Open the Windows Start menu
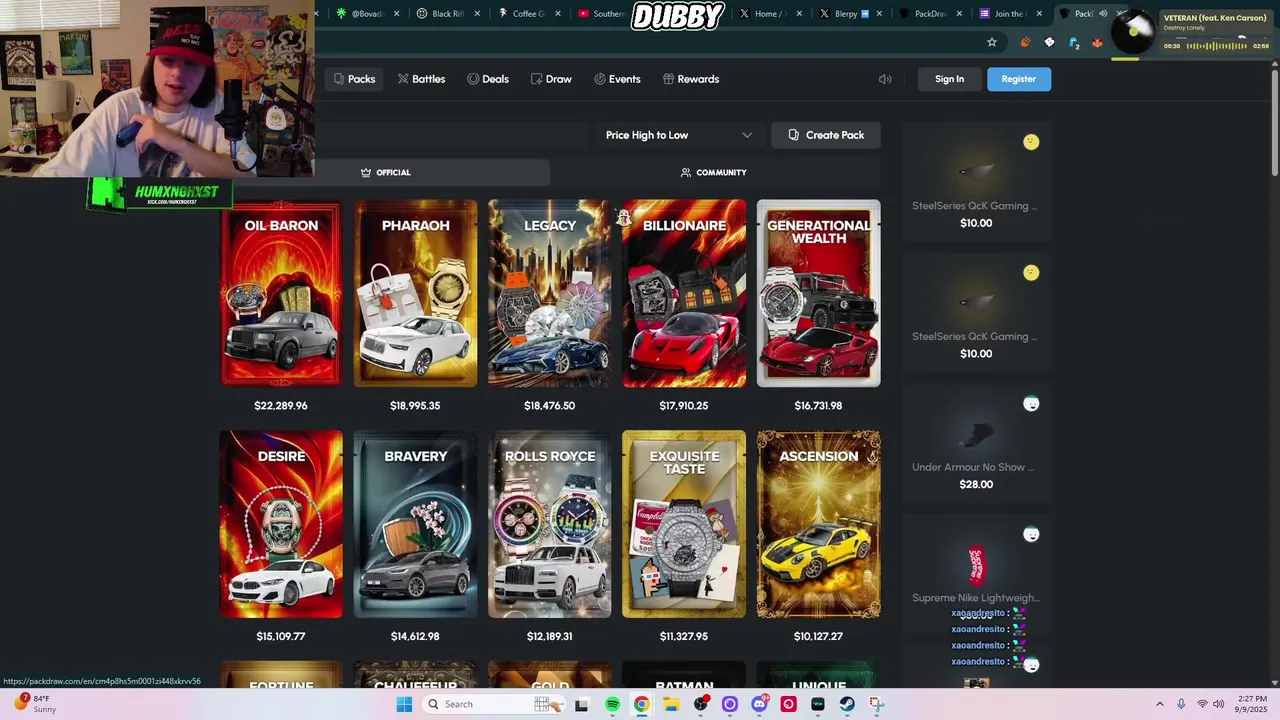The height and width of the screenshot is (720, 1280). 404,704
